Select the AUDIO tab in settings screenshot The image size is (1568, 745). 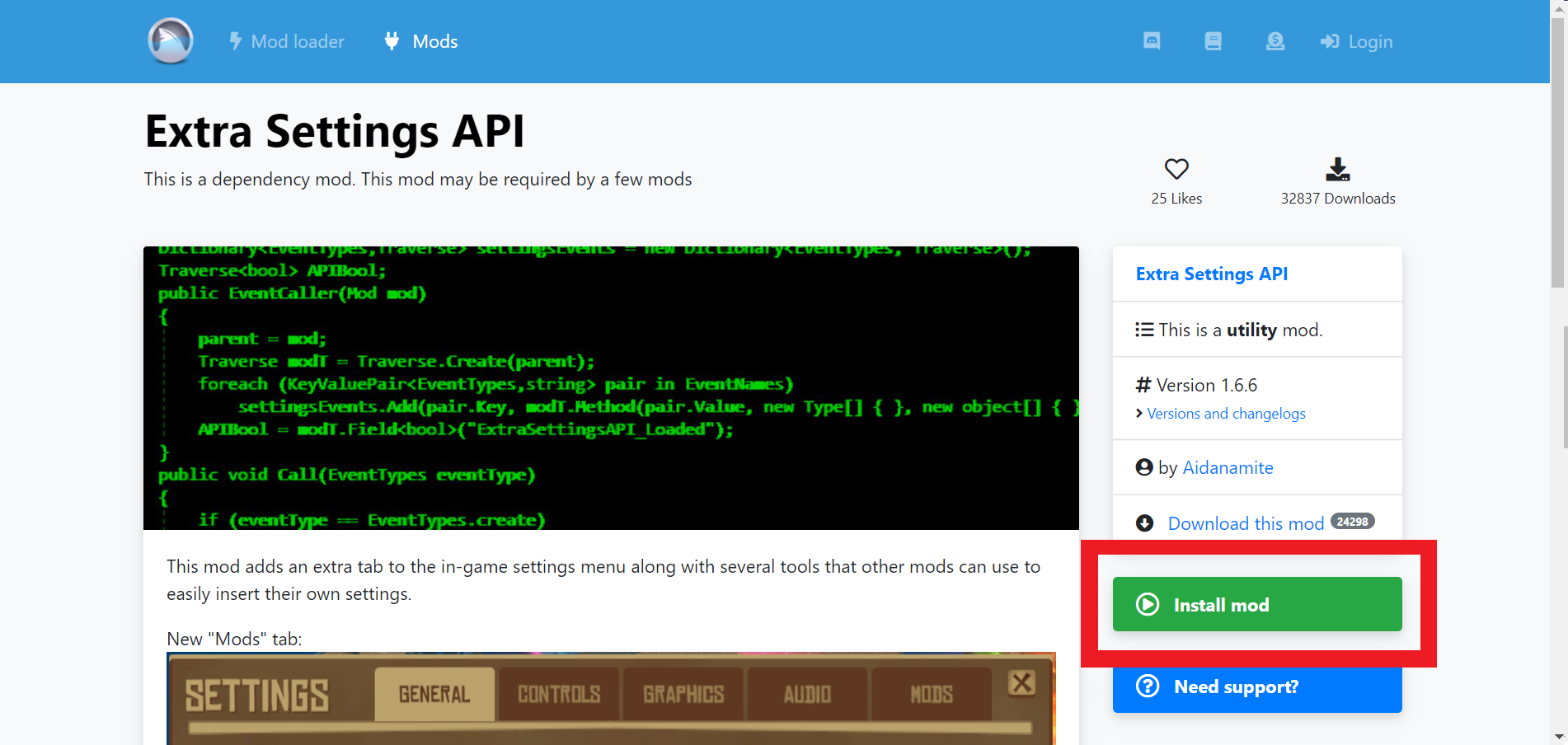[807, 694]
